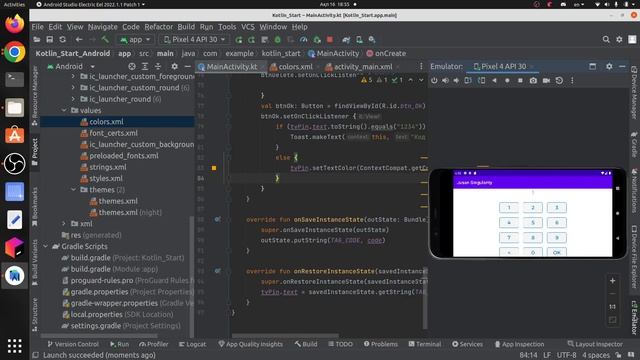640x360 pixels.
Task: Open Project panel options gear
Action: click(174, 66)
